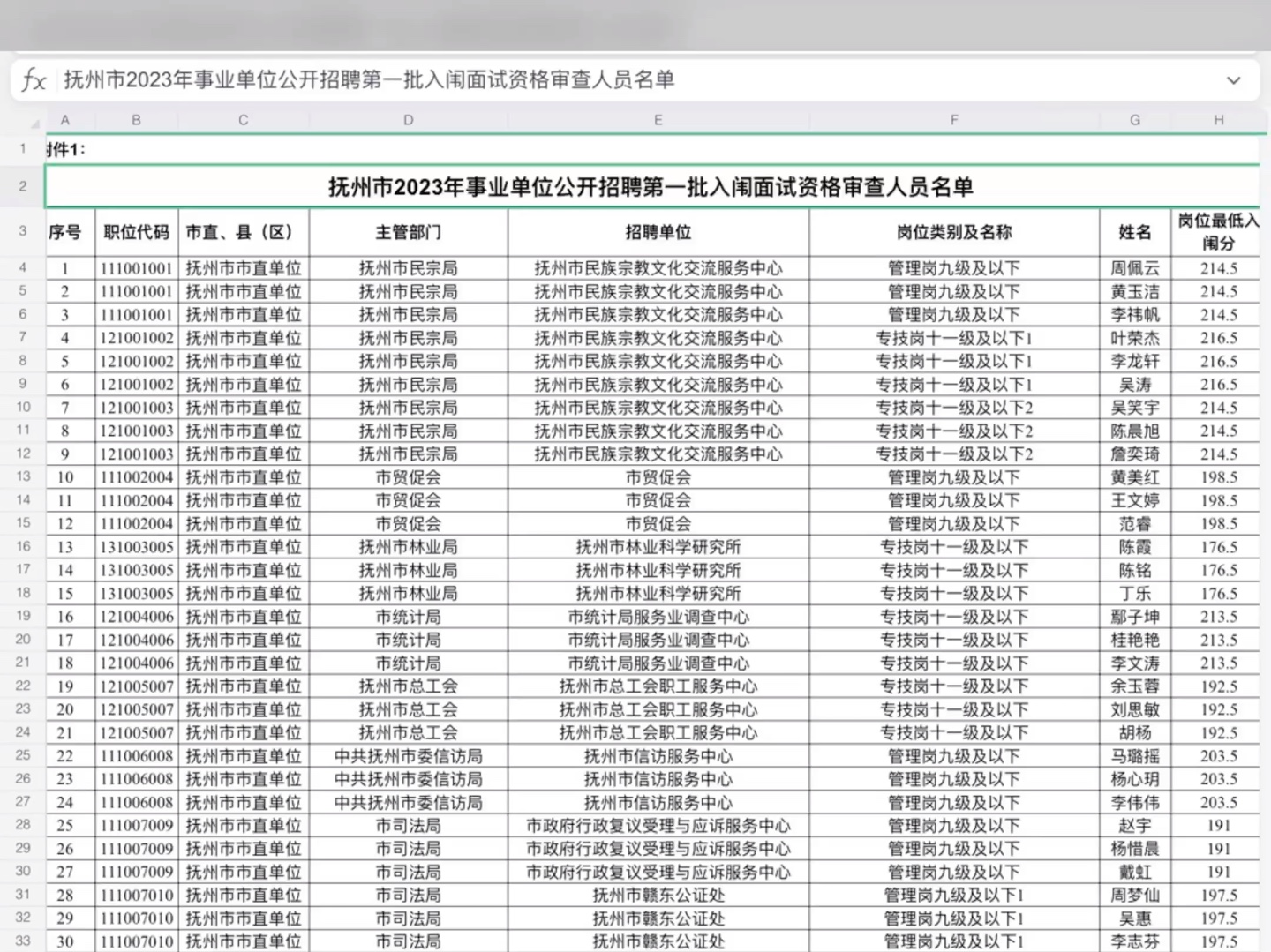Screen dimensions: 1271x952
Task: Select name cell 赵宇
Action: coord(1135,825)
